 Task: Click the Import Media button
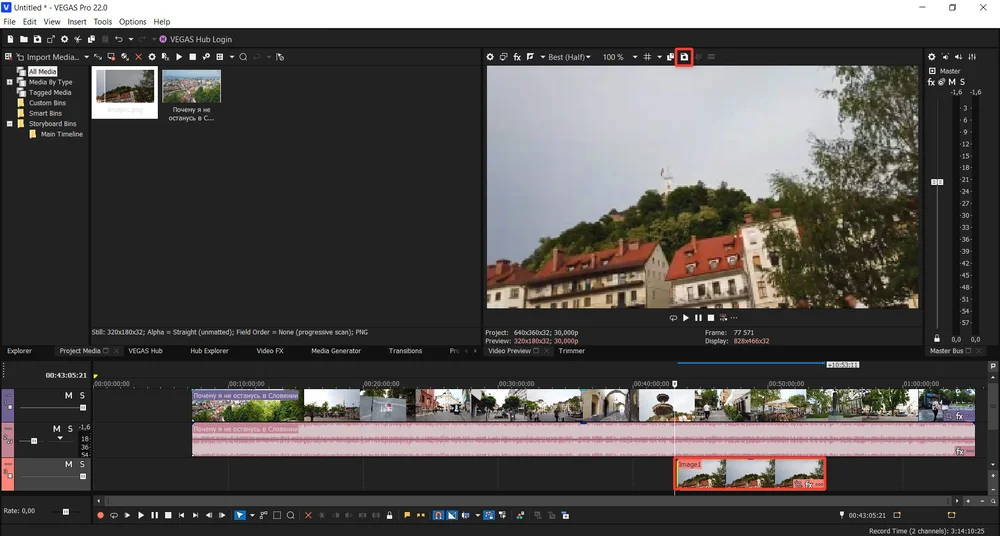pos(49,57)
